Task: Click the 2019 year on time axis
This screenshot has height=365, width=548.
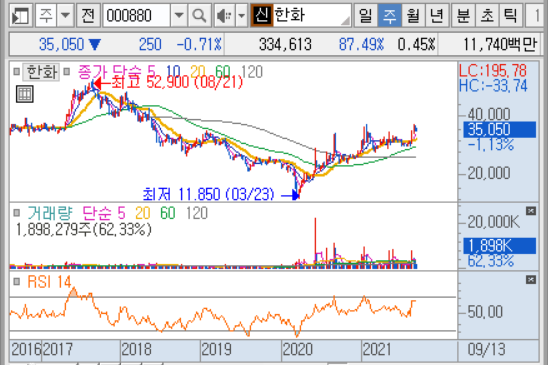Action: coord(217,349)
